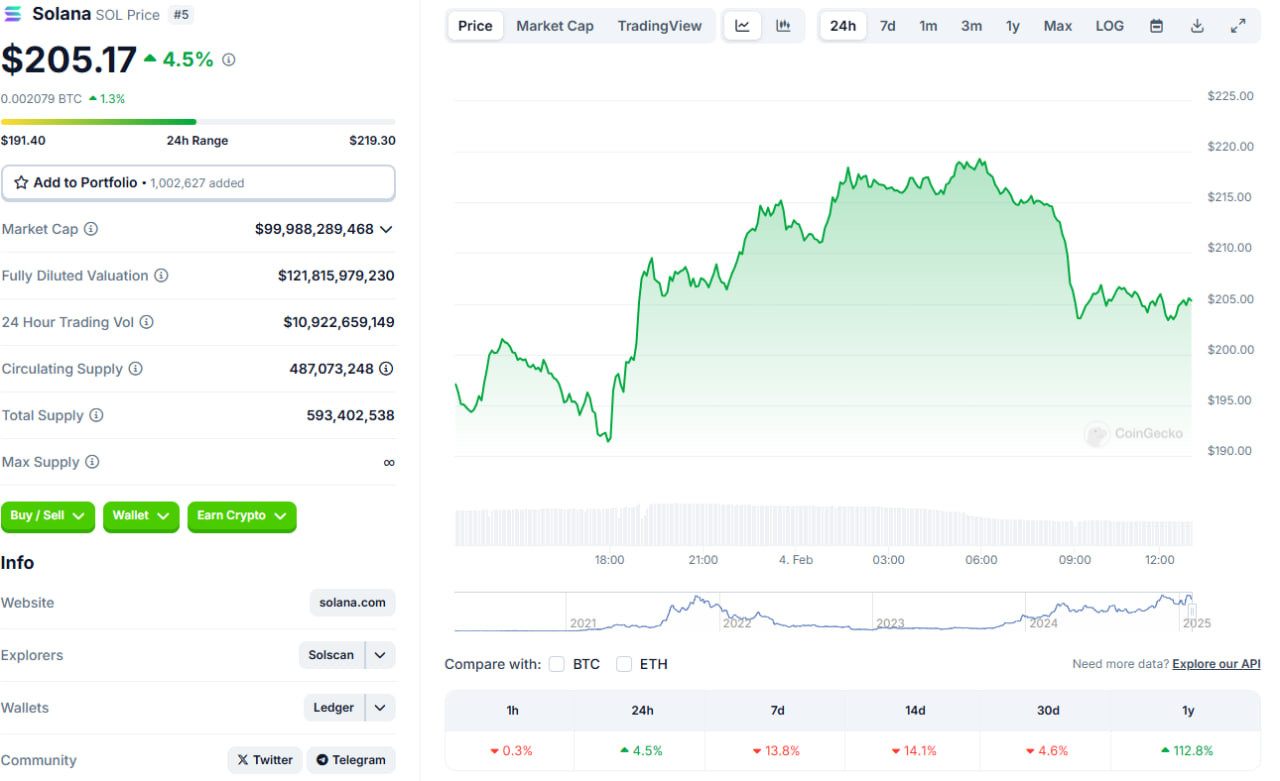The height and width of the screenshot is (781, 1280).
Task: Click the historical range navigator under the chart
Action: point(825,612)
